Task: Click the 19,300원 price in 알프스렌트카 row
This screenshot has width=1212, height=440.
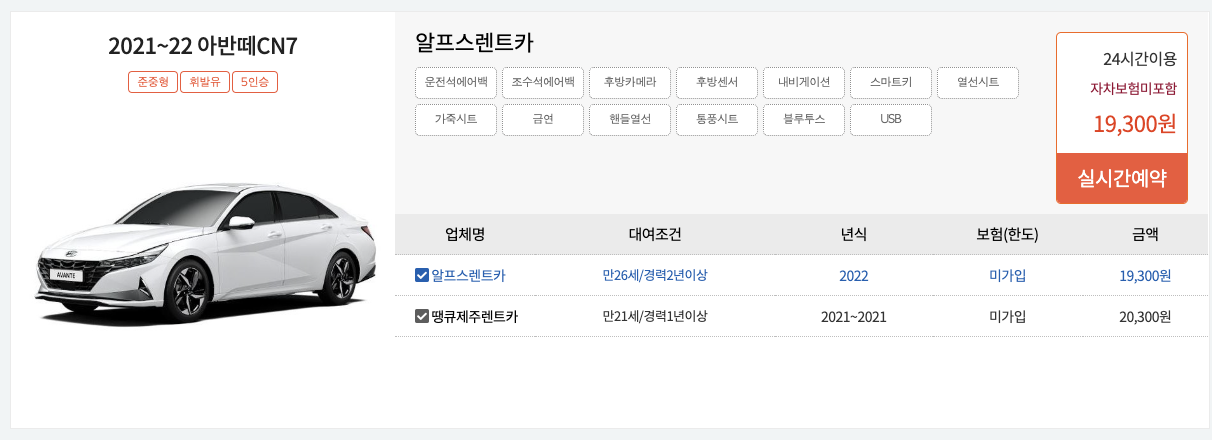Action: [1145, 275]
